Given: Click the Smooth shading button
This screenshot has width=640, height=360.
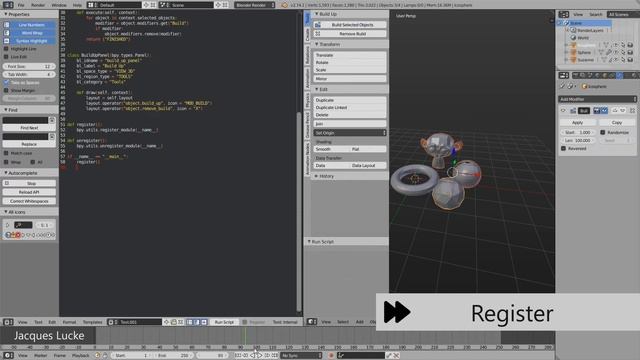Looking at the screenshot, I should [x=331, y=149].
